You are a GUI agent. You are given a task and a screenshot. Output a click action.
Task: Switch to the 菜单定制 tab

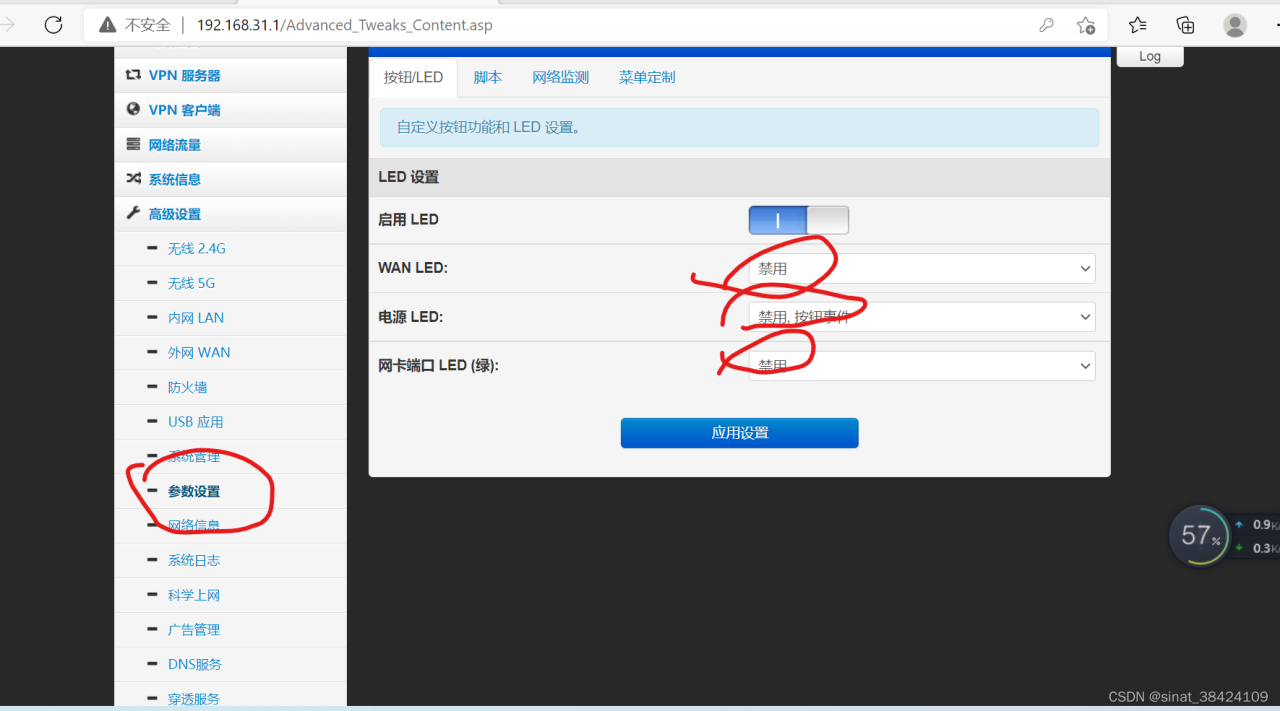click(647, 78)
